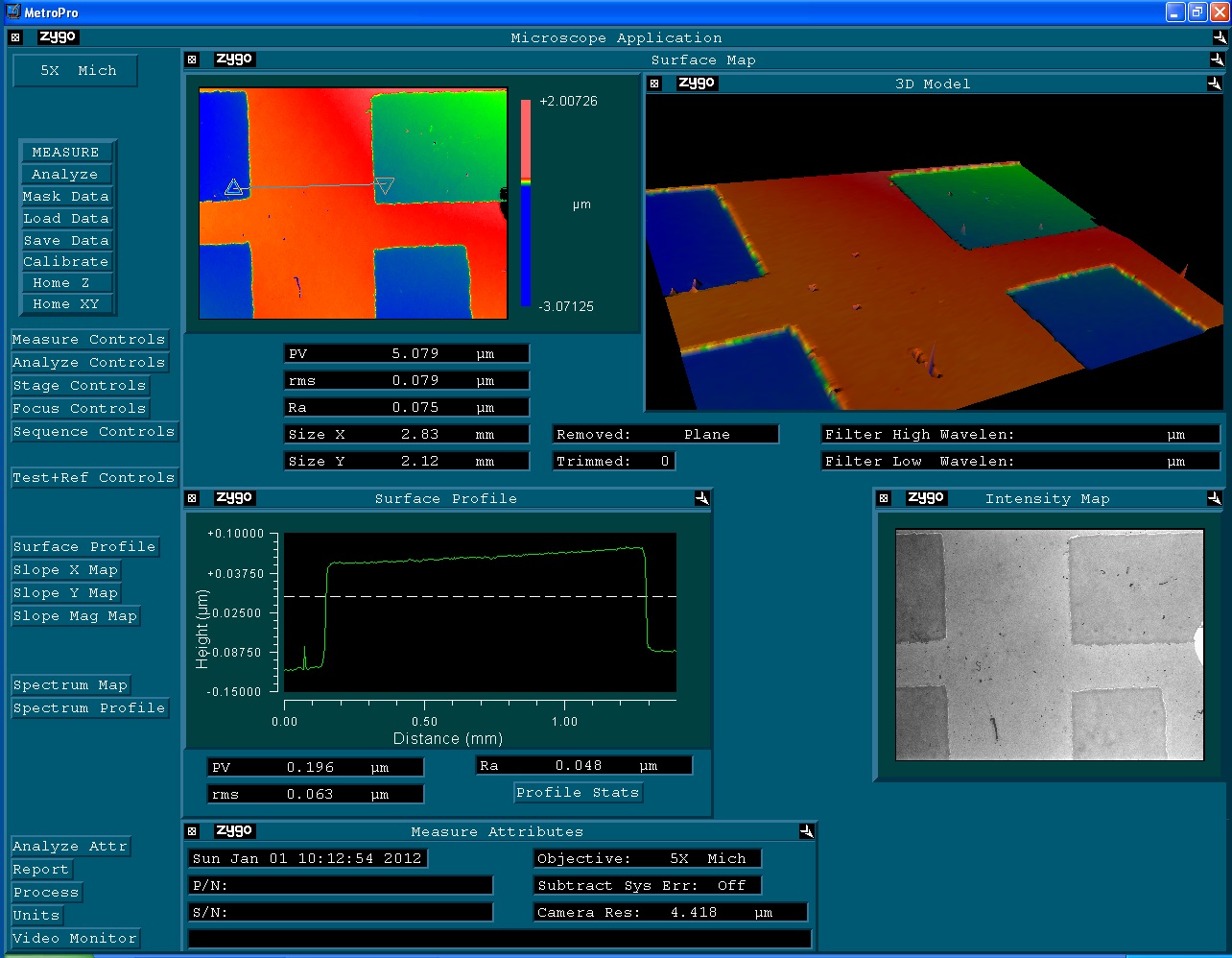Click the P/N input field
This screenshot has height=958, width=1232.
341,885
